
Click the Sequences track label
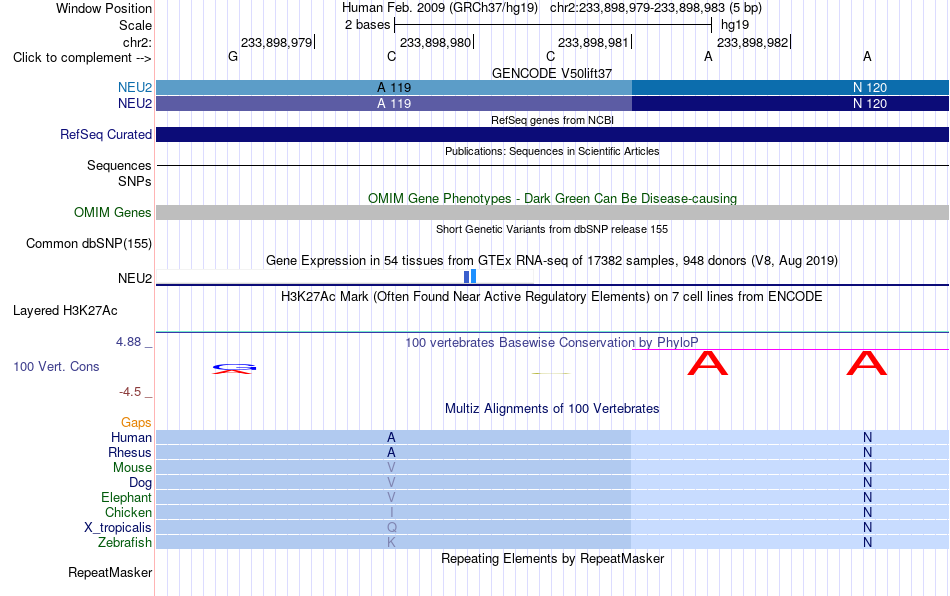pyautogui.click(x=119, y=165)
